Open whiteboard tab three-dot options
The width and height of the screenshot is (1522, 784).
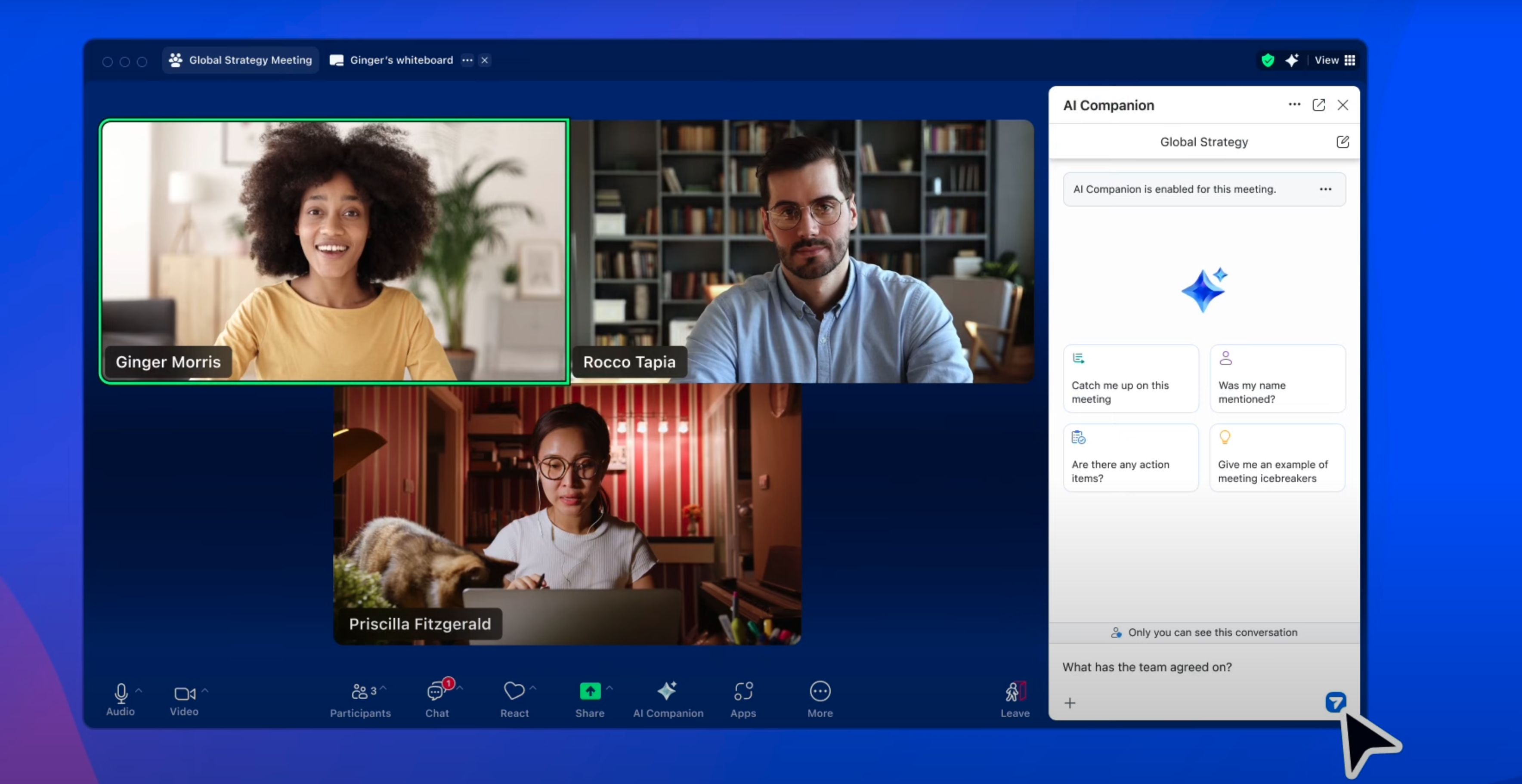(x=467, y=60)
